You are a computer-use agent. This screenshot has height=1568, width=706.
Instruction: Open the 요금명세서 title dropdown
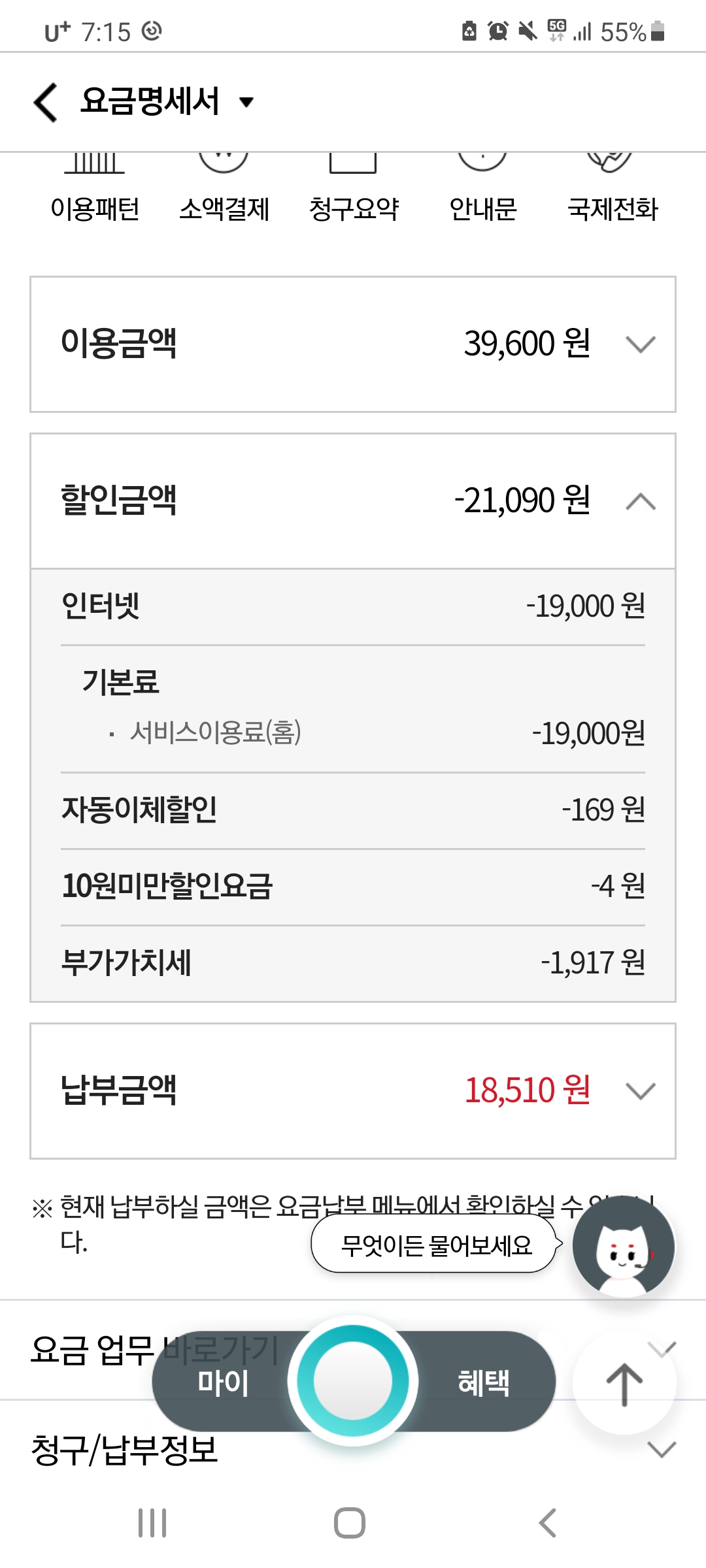coord(246,102)
